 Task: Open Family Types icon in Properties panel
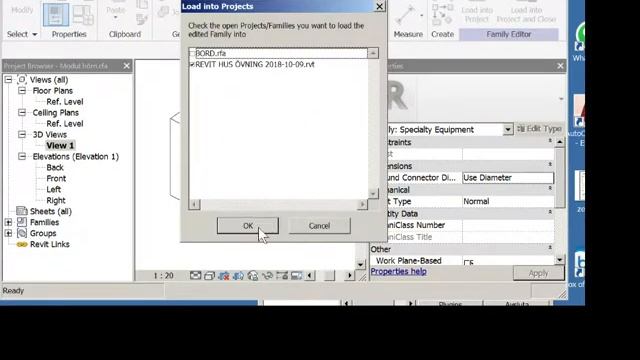coord(83,15)
